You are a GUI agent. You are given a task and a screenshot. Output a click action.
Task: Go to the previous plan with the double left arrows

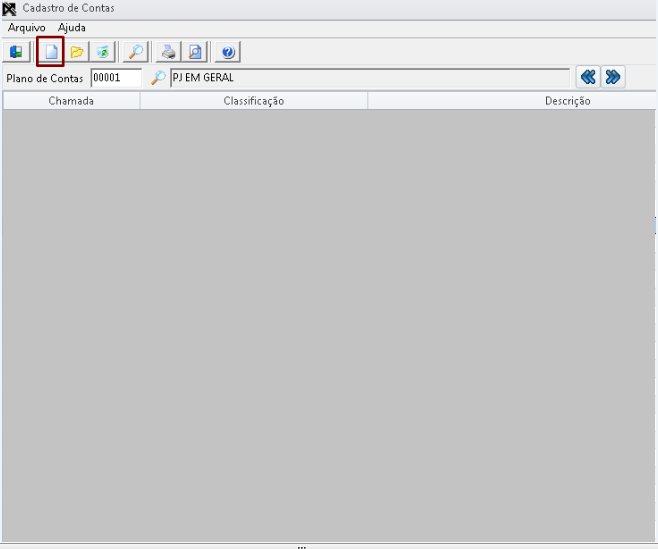(588, 77)
